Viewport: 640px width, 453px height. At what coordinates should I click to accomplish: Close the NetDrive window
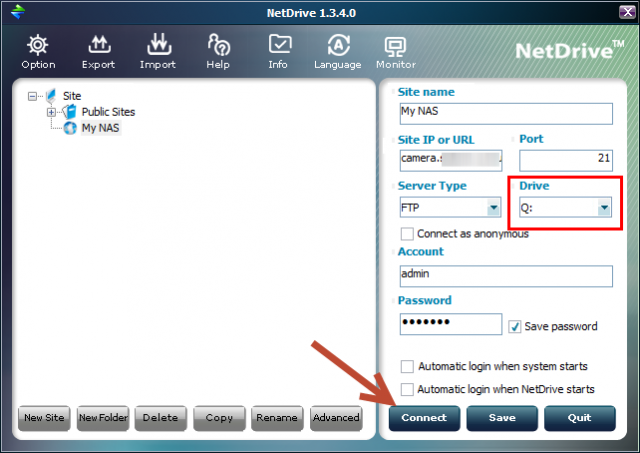point(627,12)
